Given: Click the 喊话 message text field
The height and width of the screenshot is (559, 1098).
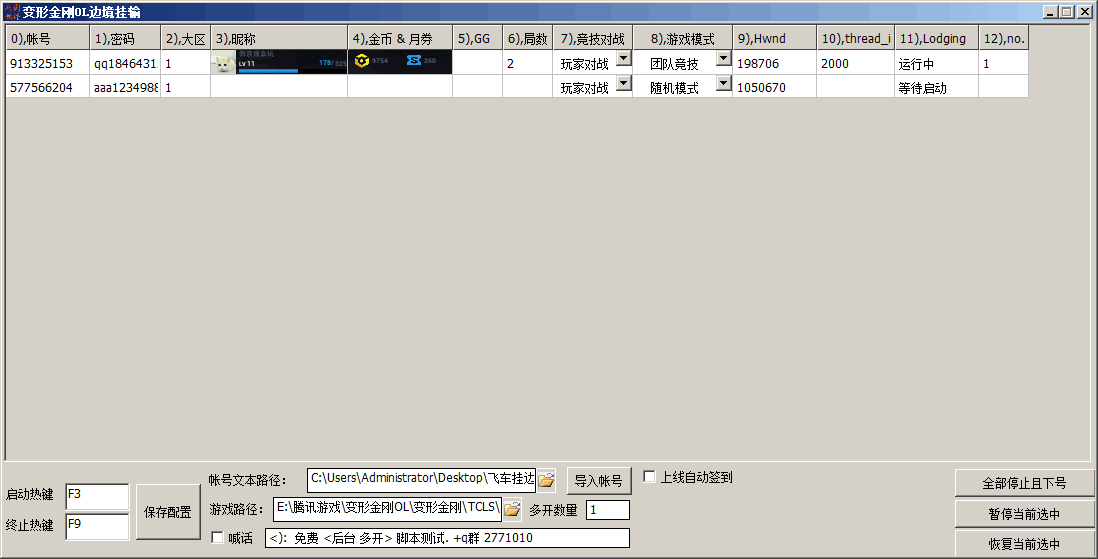Looking at the screenshot, I should (447, 538).
